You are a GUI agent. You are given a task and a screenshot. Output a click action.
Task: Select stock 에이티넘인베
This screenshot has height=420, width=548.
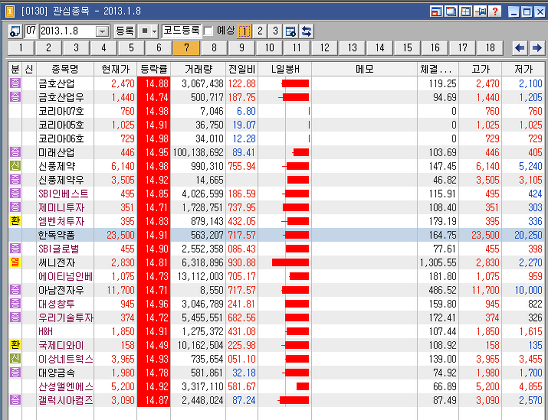tap(65, 276)
